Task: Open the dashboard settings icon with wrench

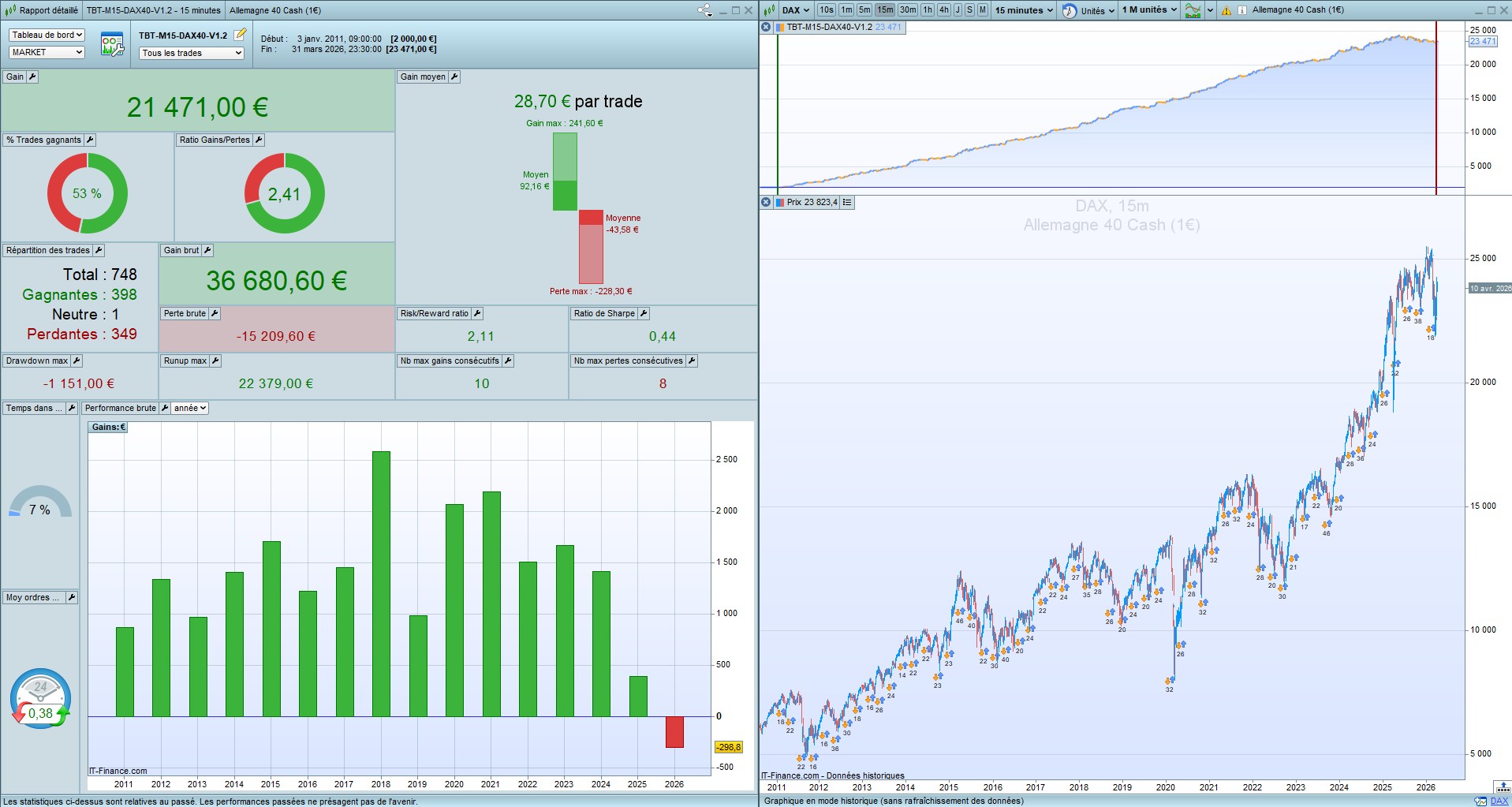Action: click(x=112, y=45)
